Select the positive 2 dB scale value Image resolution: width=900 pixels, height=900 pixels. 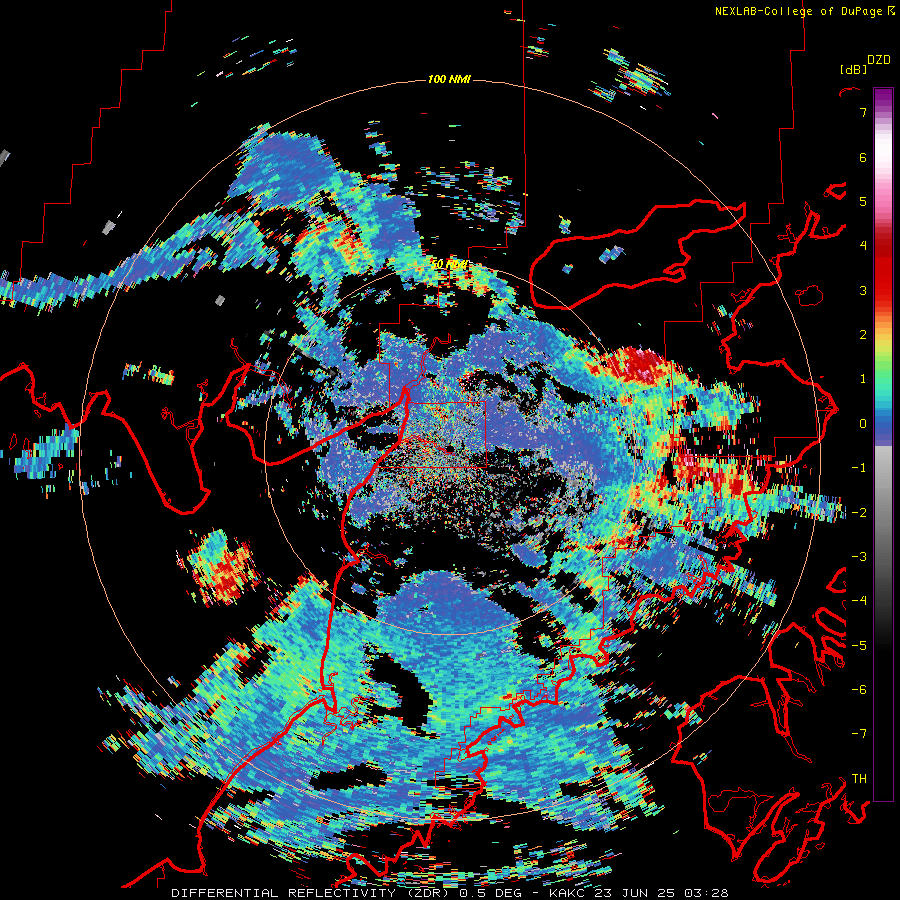click(863, 335)
